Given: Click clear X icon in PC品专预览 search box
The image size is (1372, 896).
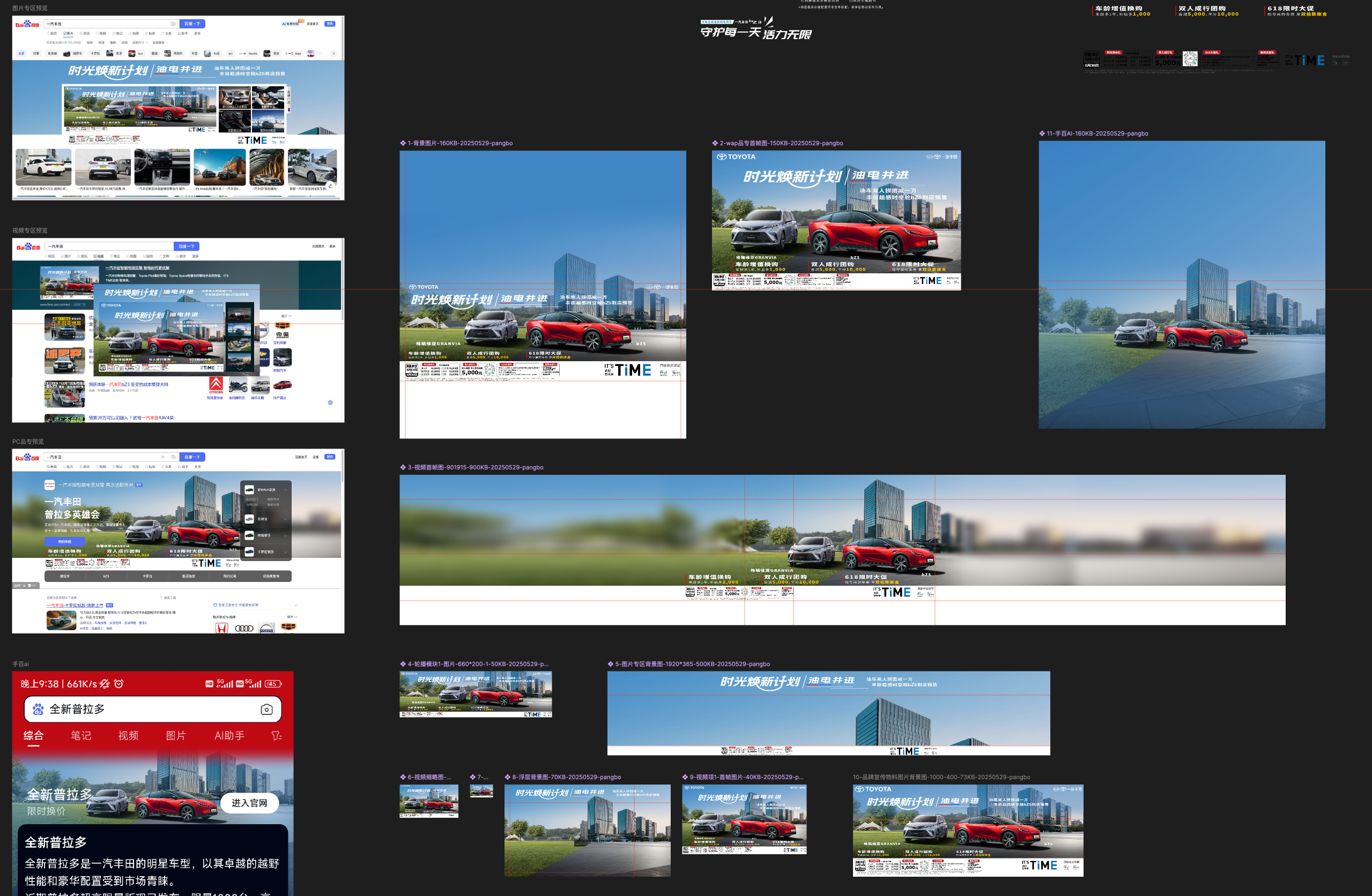Looking at the screenshot, I should pos(162,458).
